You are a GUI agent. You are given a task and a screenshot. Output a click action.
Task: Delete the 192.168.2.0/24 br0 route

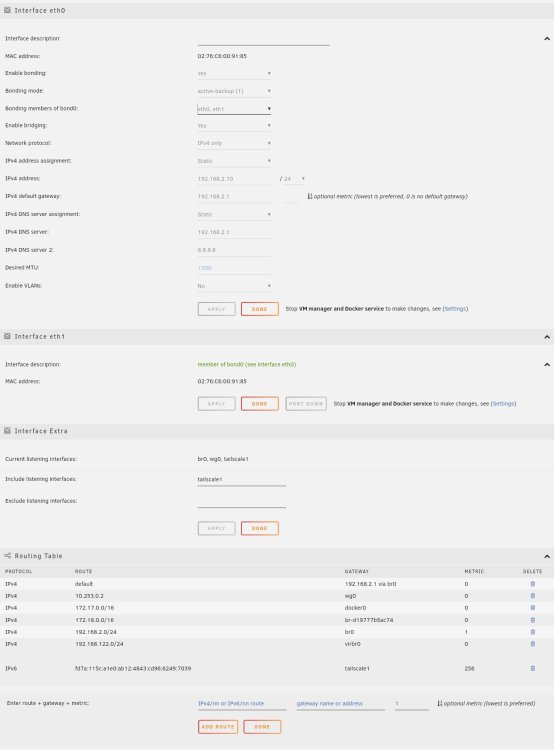532,632
